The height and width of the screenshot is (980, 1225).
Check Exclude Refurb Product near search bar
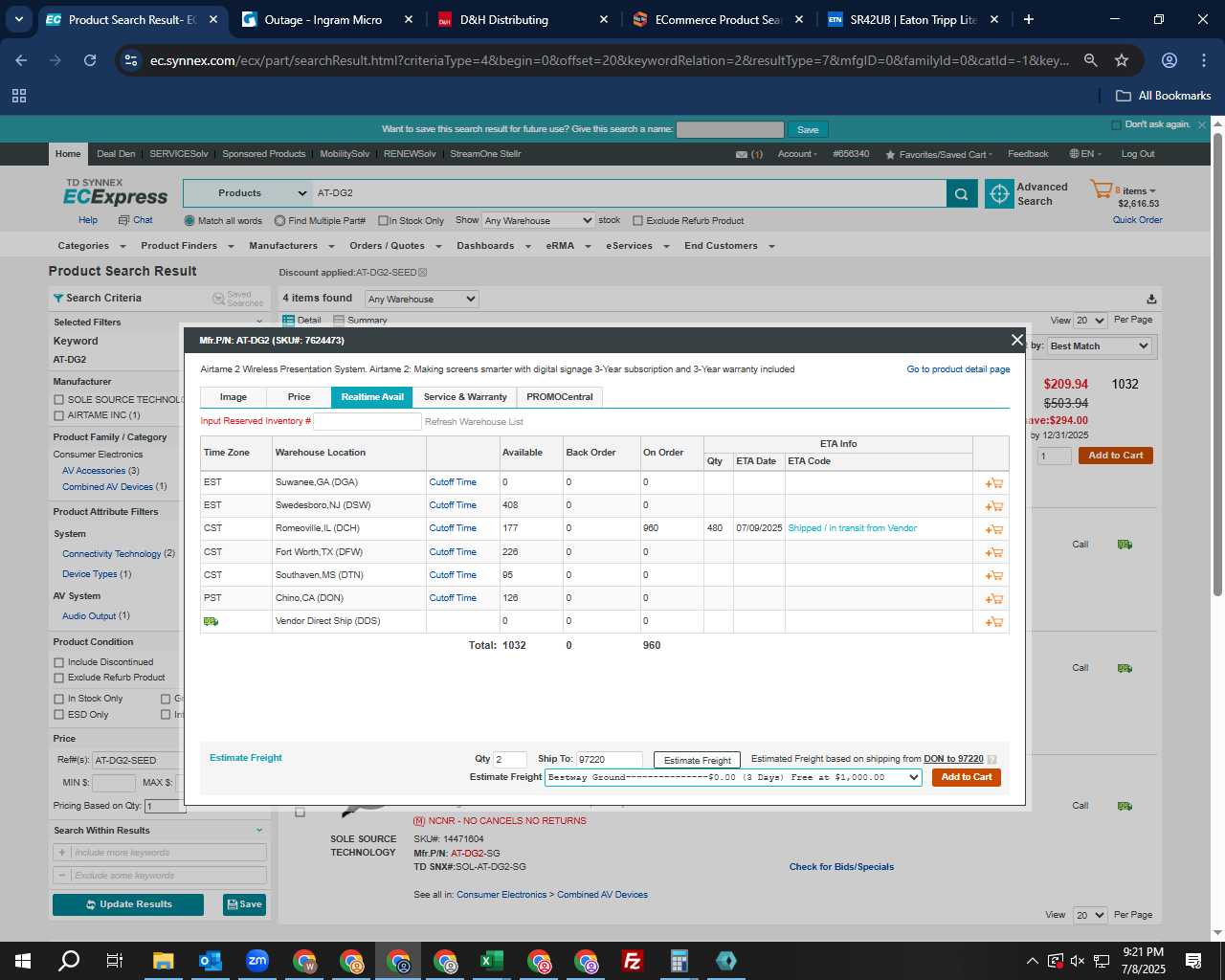click(x=637, y=221)
